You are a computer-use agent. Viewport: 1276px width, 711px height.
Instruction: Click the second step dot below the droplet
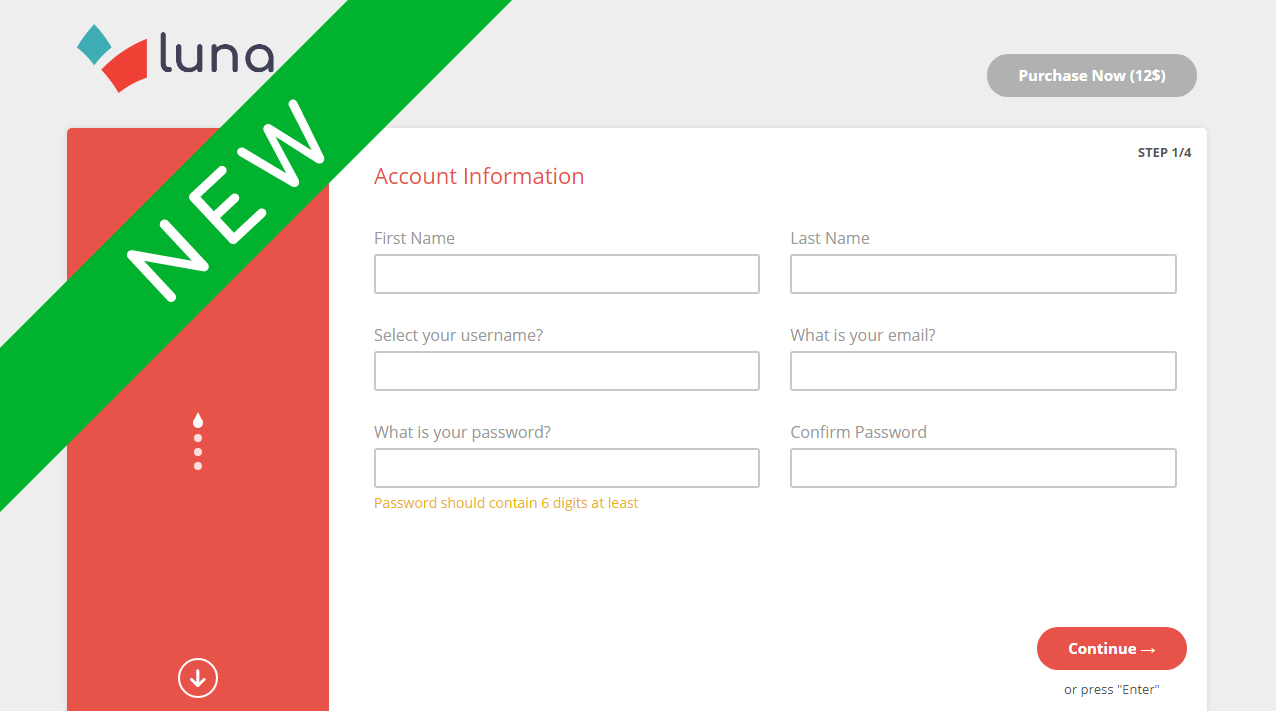click(198, 438)
